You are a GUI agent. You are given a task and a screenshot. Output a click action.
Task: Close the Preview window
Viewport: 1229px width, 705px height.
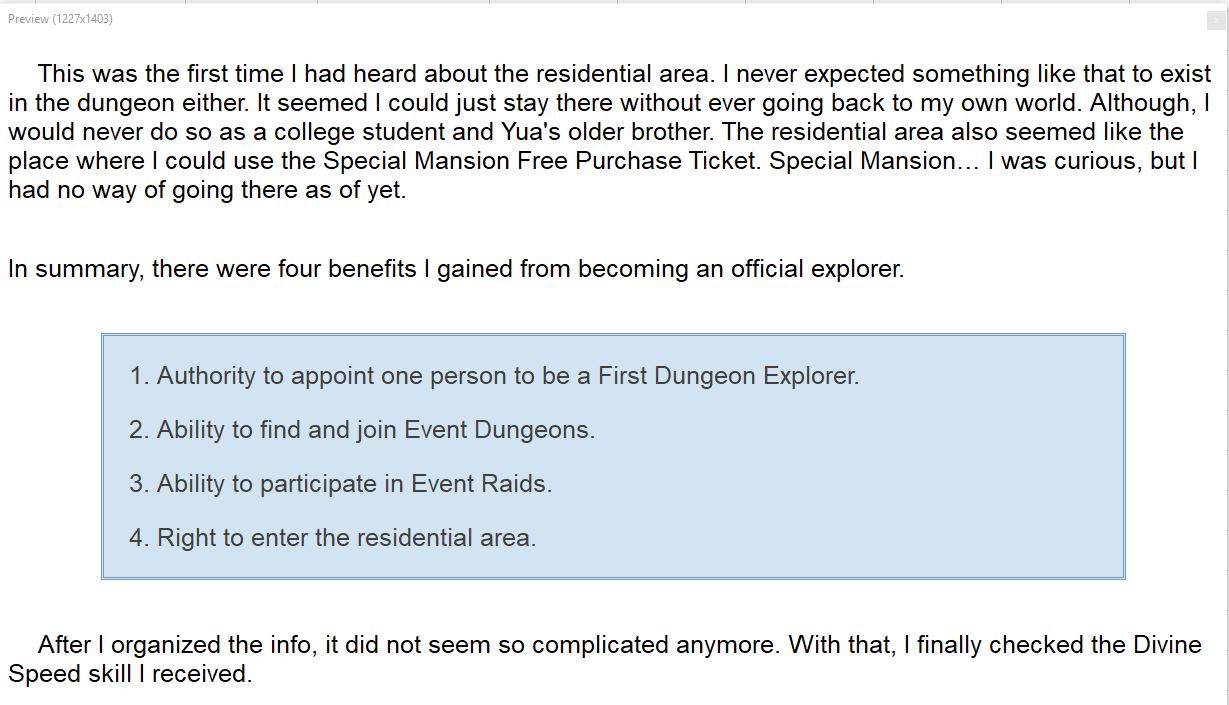pyautogui.click(x=1216, y=20)
